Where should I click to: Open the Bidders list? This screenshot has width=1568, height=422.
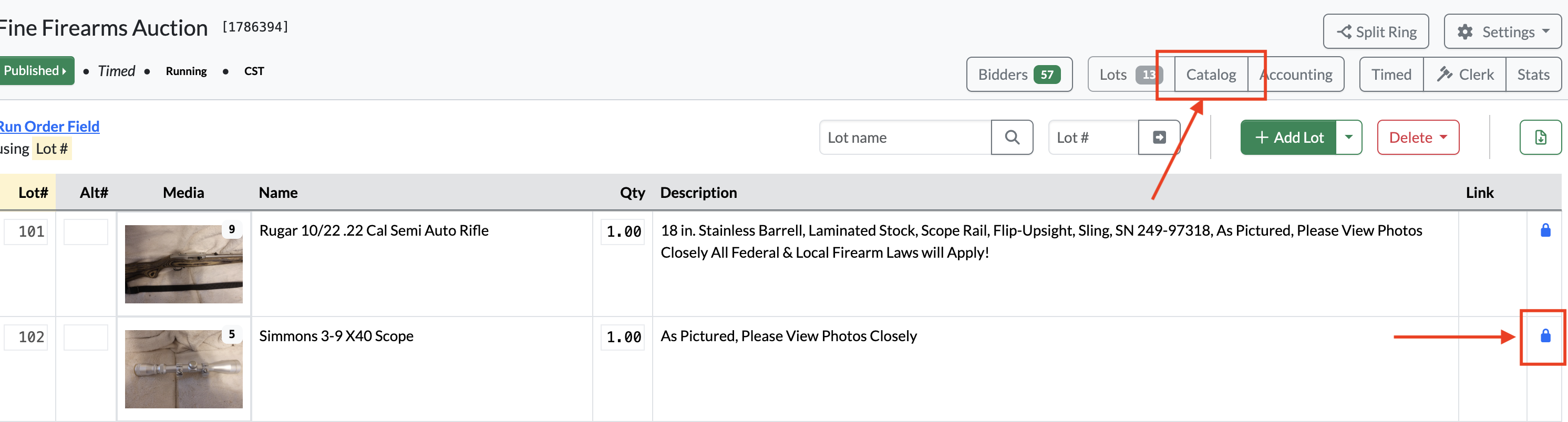(1019, 74)
